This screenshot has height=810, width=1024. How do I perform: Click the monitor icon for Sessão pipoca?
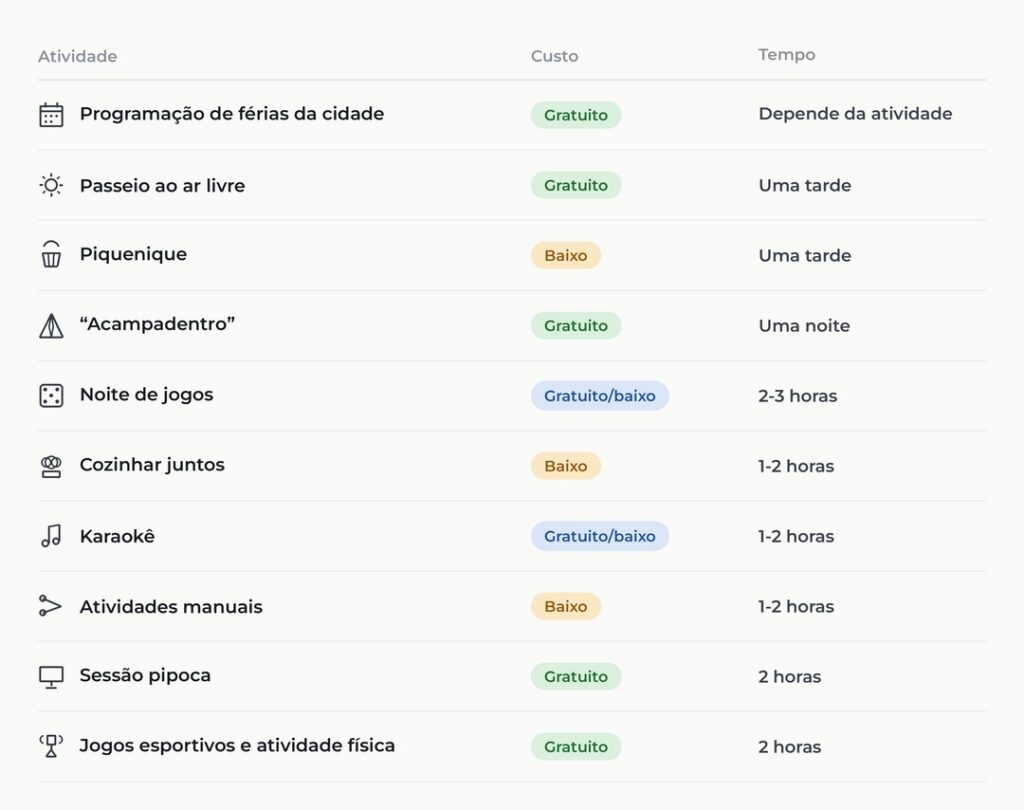pyautogui.click(x=51, y=677)
